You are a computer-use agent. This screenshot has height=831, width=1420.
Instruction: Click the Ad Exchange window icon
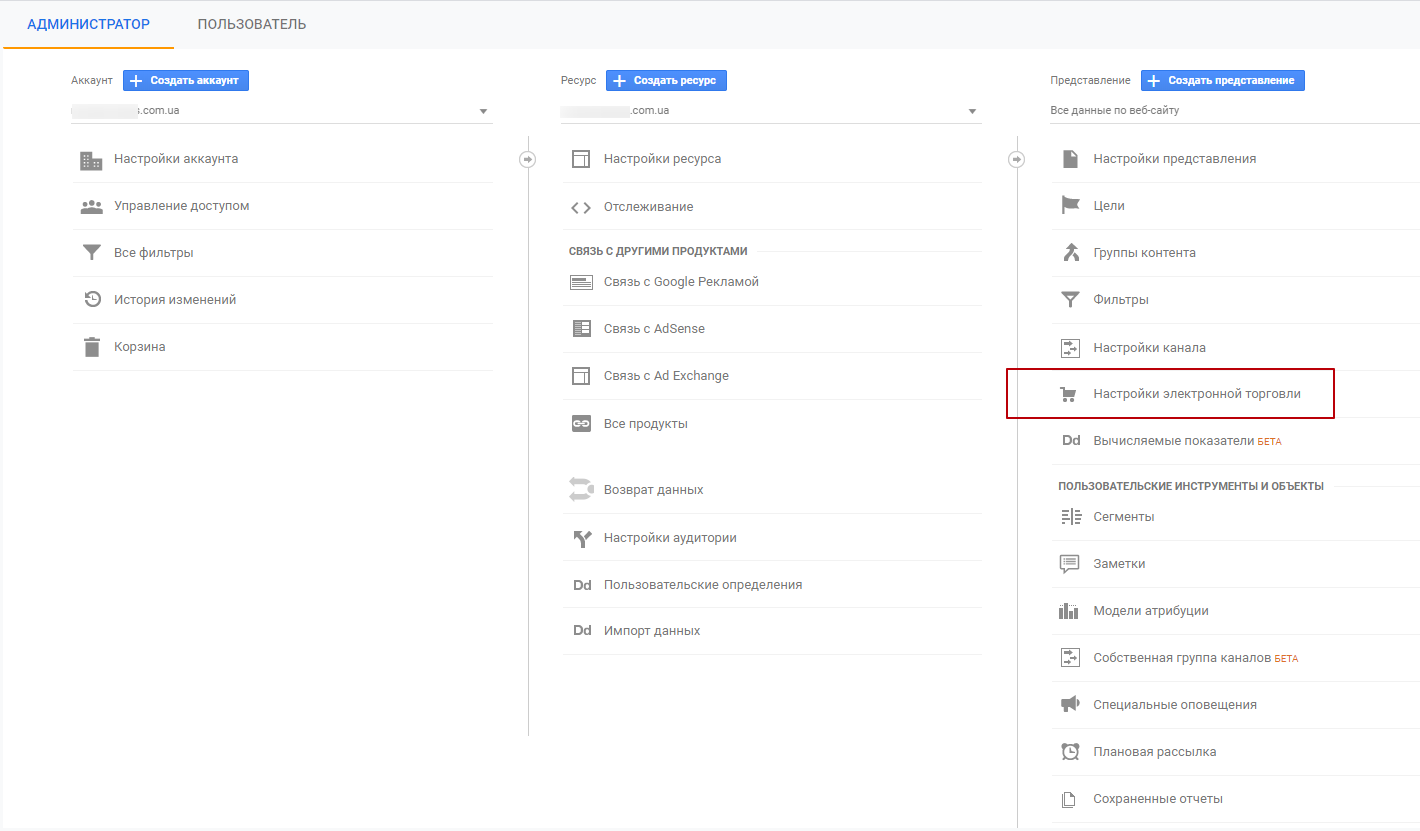[x=581, y=376]
